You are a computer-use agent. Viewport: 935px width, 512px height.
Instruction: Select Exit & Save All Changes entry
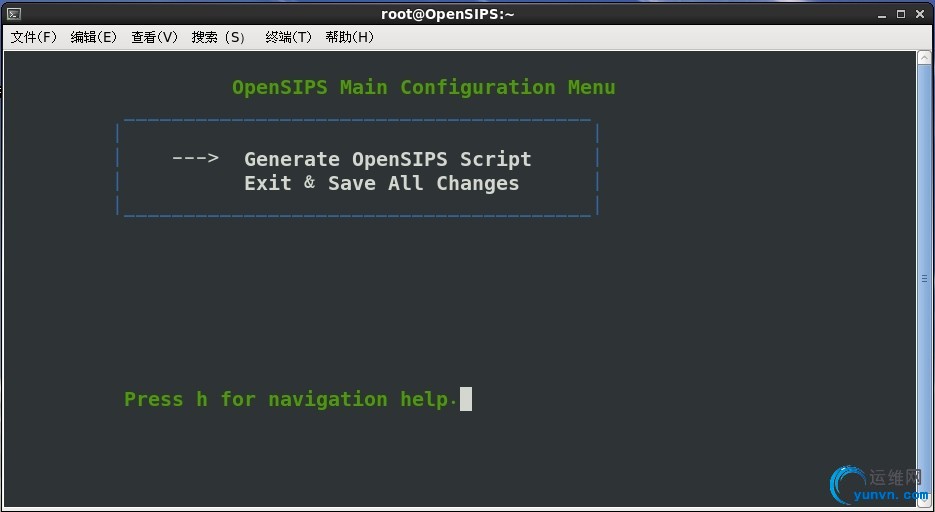(382, 183)
